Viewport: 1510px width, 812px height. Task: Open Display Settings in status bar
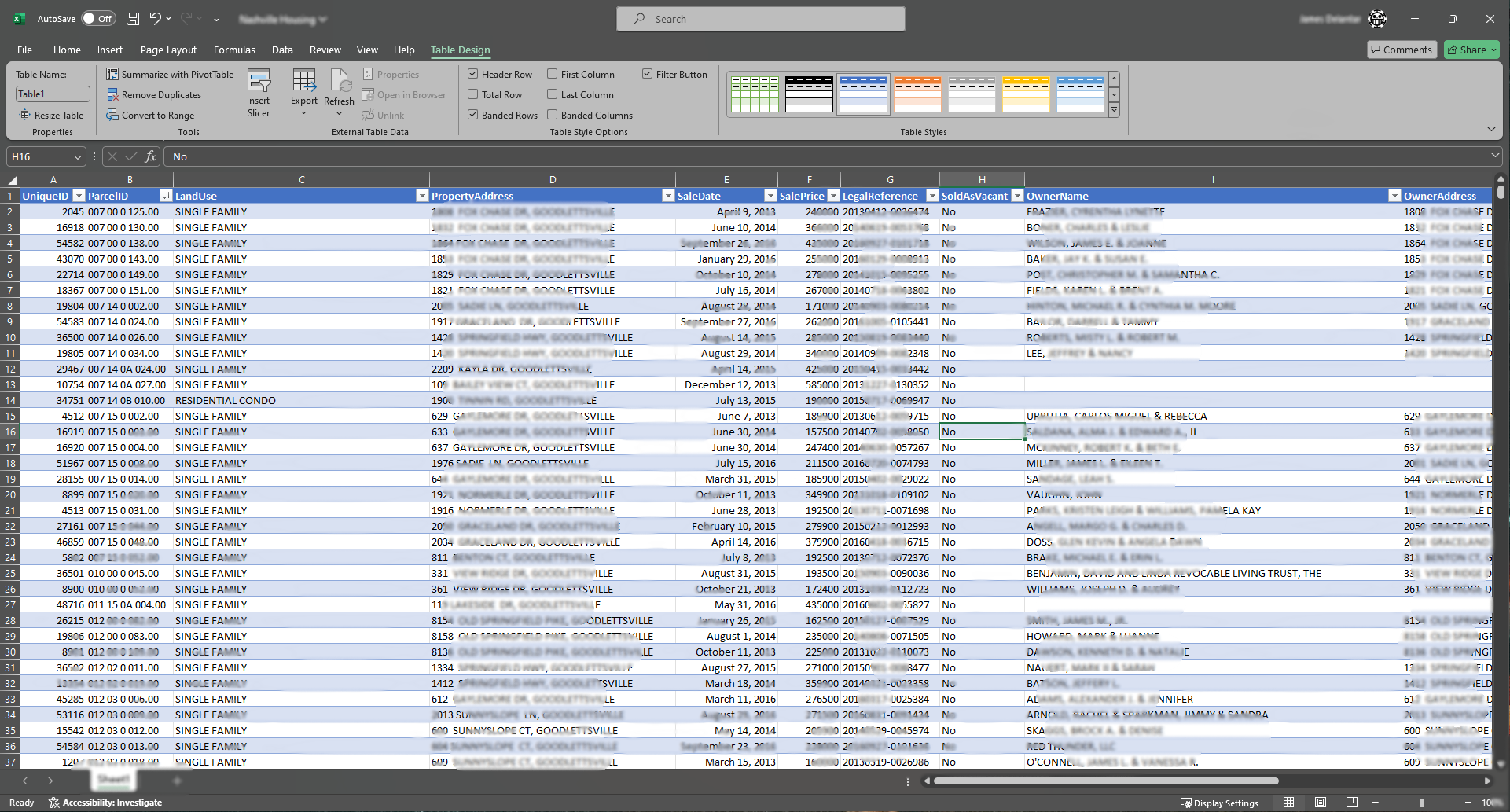(x=1219, y=803)
